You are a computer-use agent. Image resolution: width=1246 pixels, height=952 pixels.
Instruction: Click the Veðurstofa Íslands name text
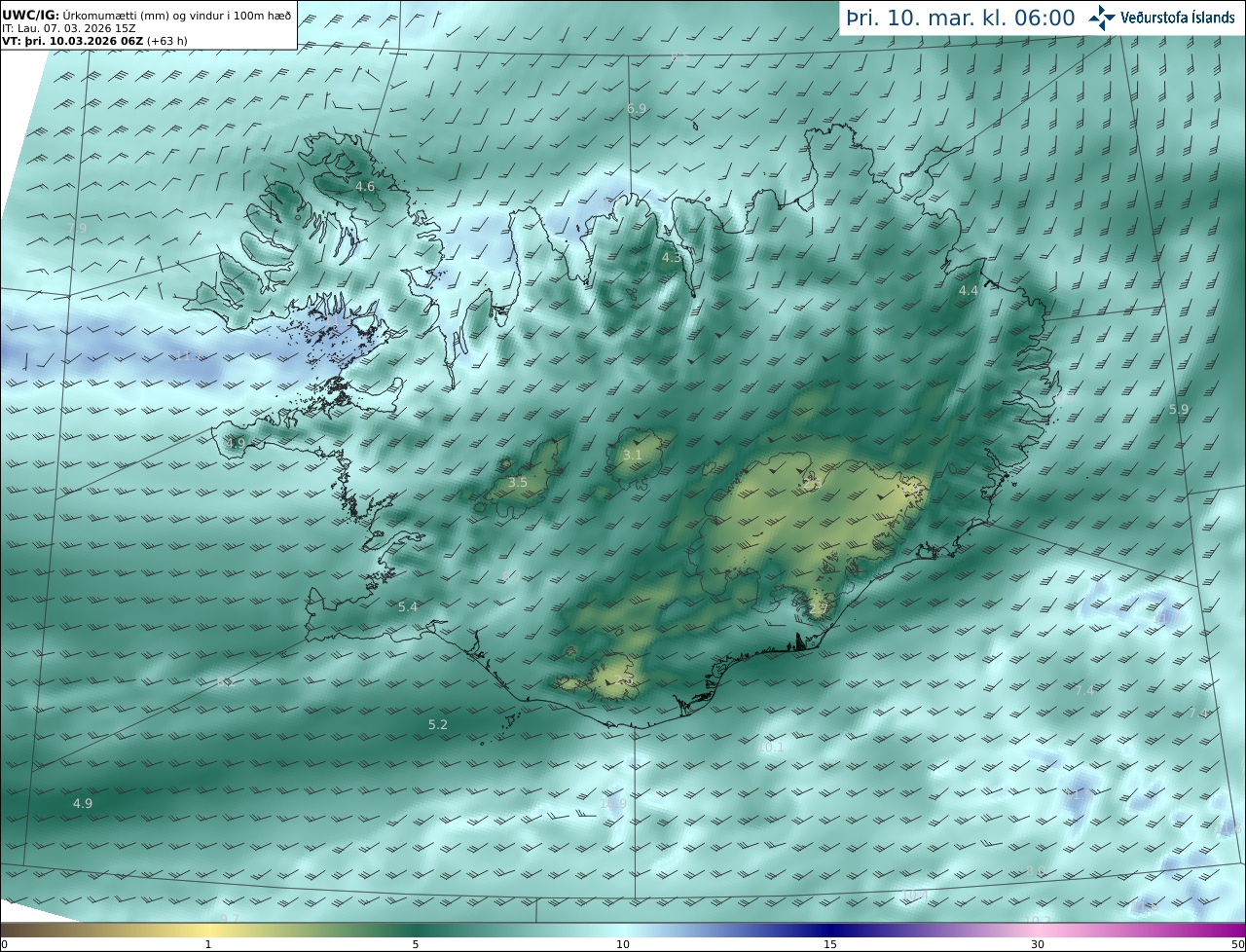pyautogui.click(x=1177, y=18)
